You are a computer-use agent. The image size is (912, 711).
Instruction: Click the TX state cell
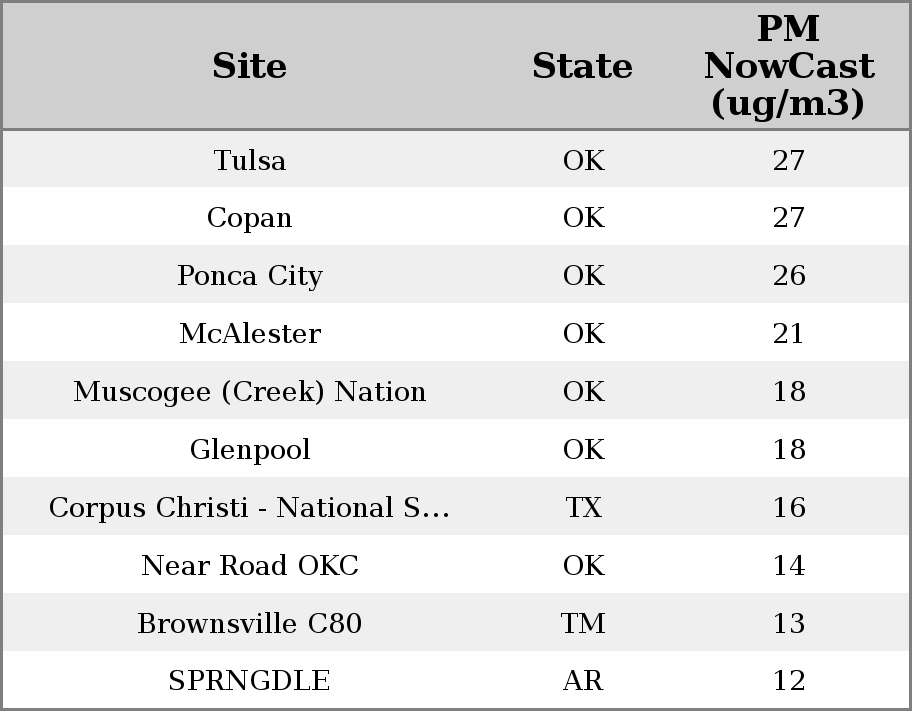click(x=583, y=508)
